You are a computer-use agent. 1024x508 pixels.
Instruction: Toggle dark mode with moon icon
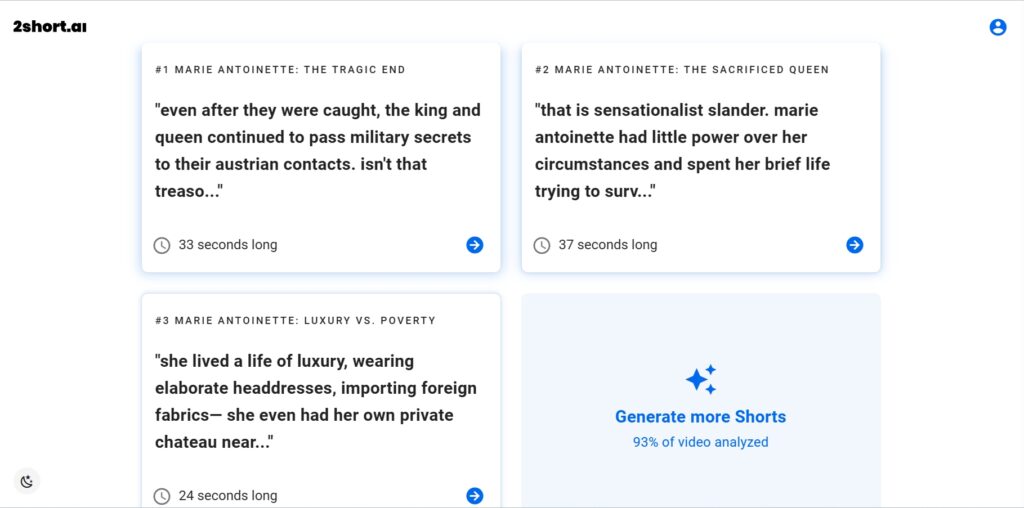click(27, 482)
